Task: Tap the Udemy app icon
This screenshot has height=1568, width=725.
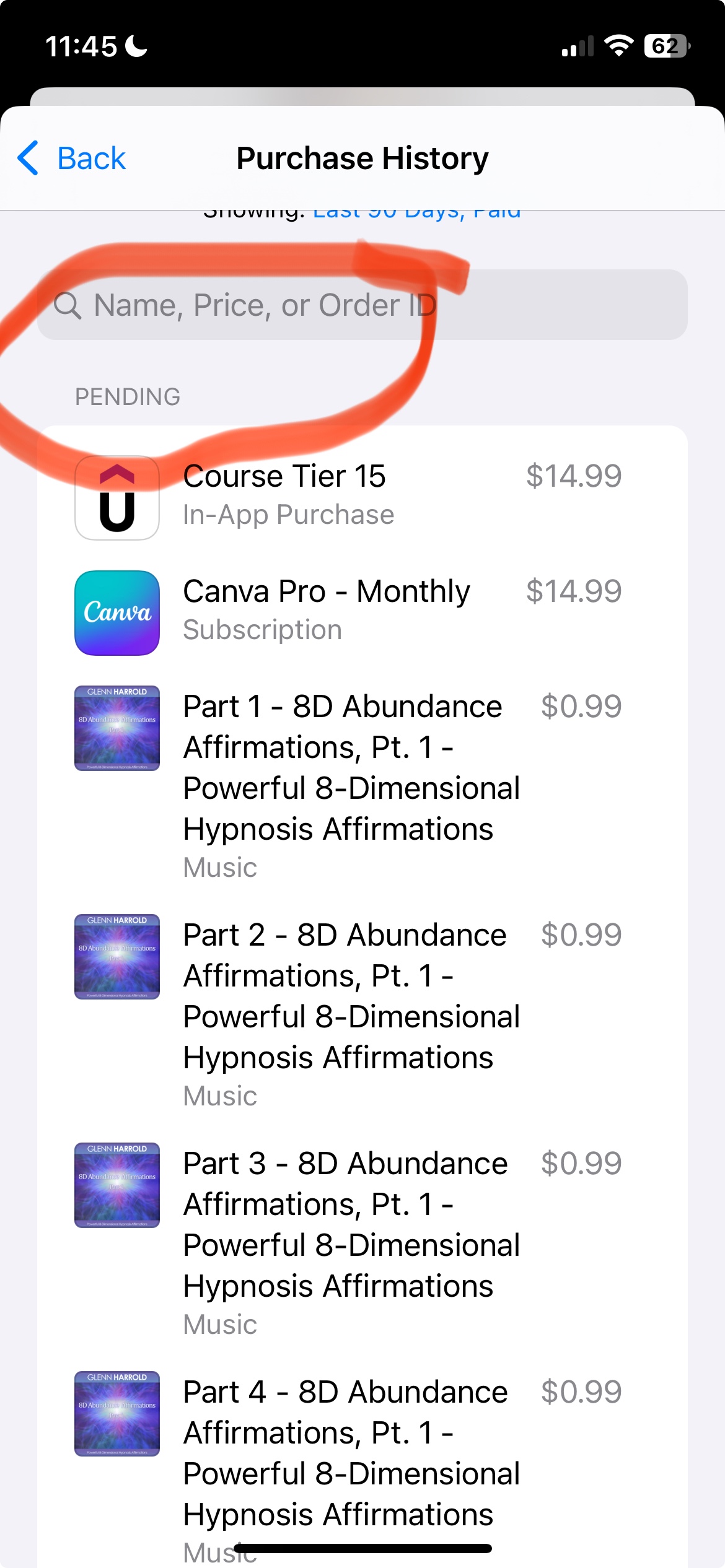Action: (117, 498)
